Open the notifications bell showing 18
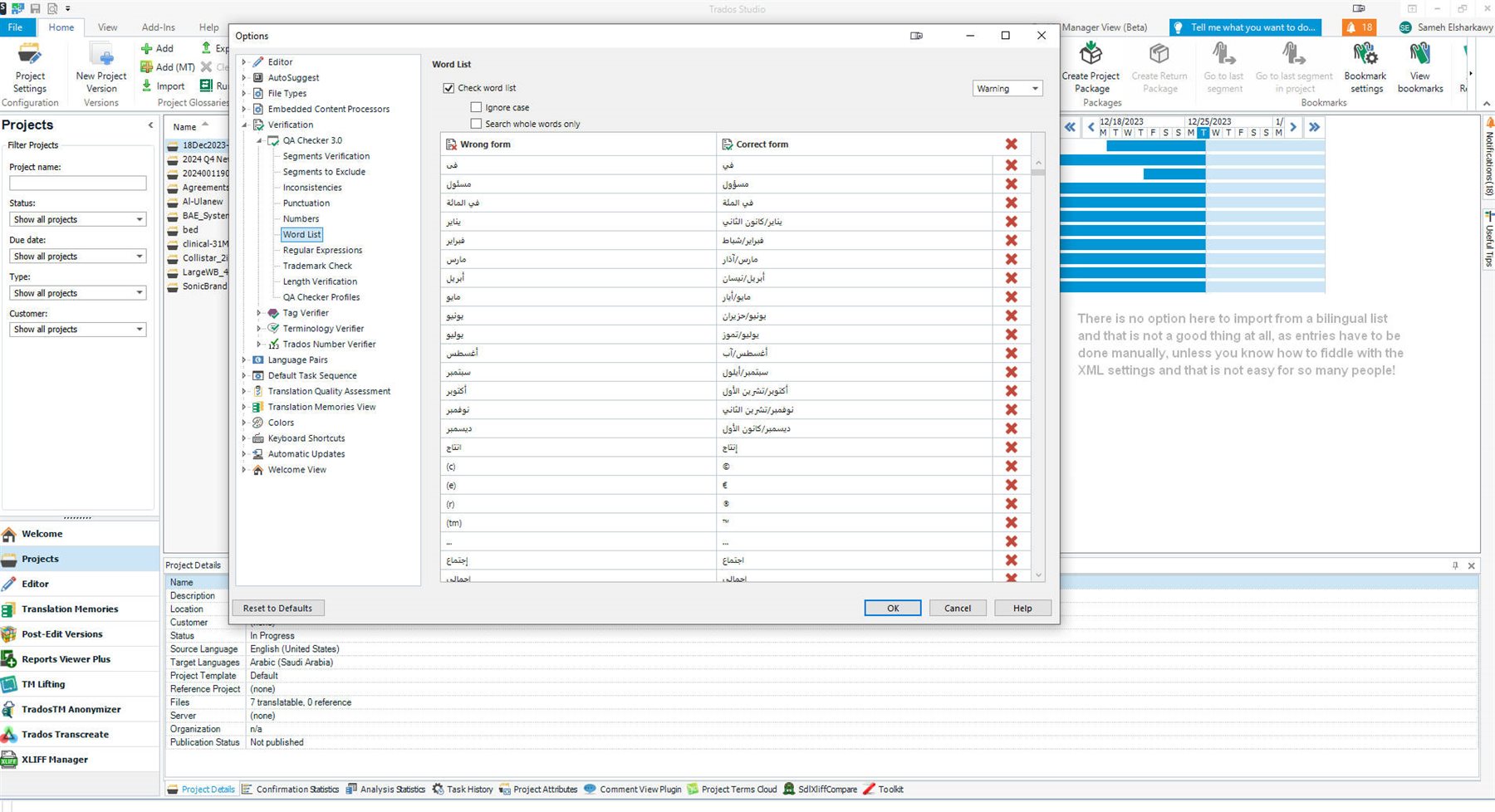The image size is (1495, 812). (1359, 27)
